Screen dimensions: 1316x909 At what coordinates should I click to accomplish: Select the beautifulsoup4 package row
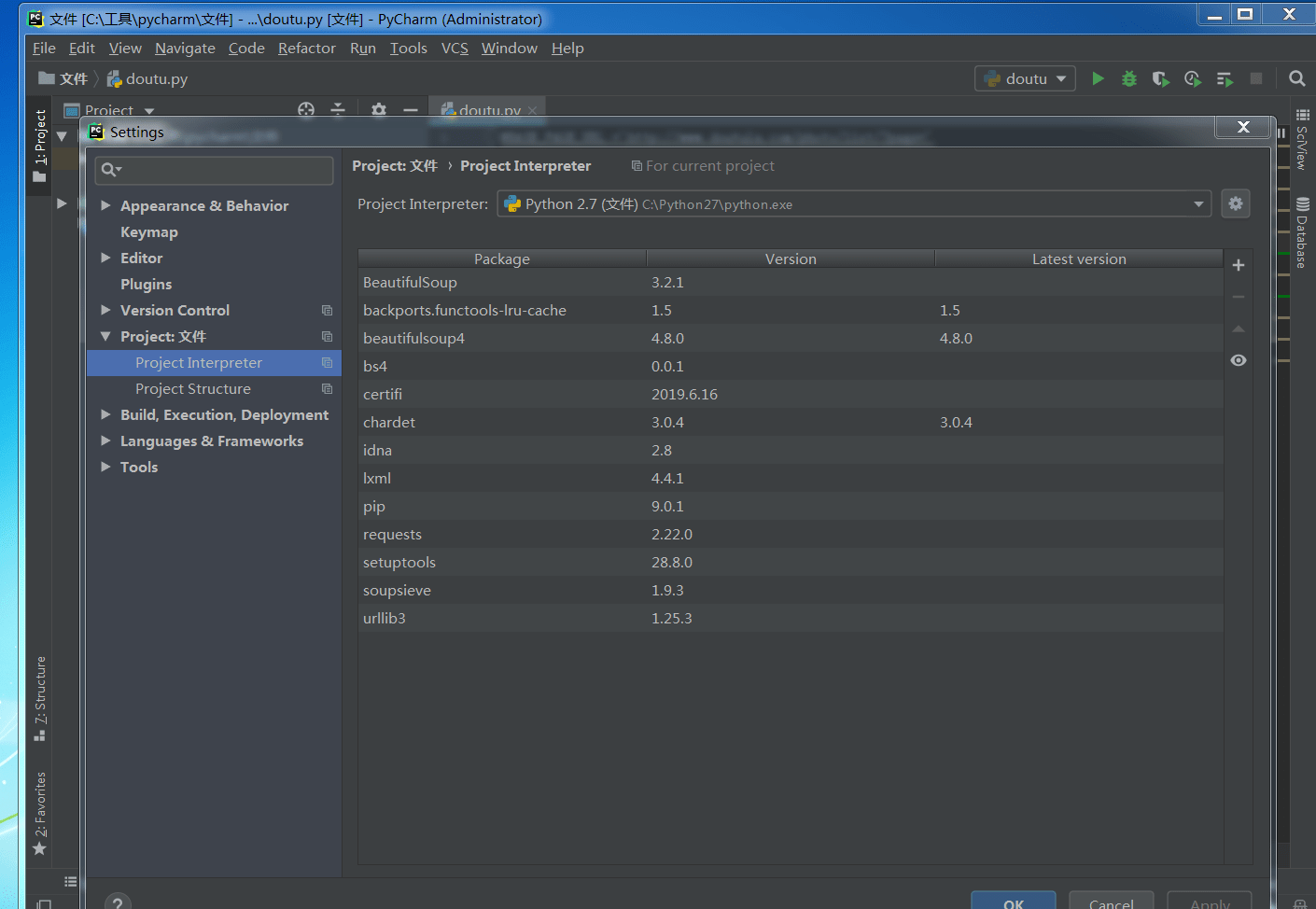pos(791,338)
